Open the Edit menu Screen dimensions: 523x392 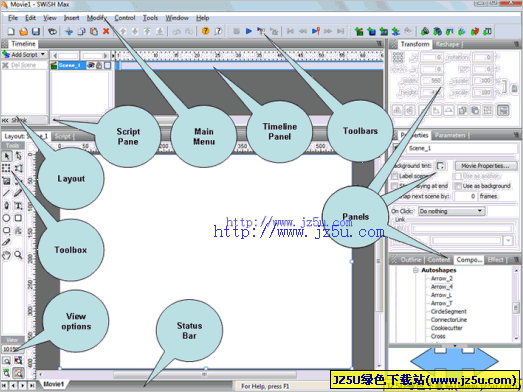click(x=30, y=18)
